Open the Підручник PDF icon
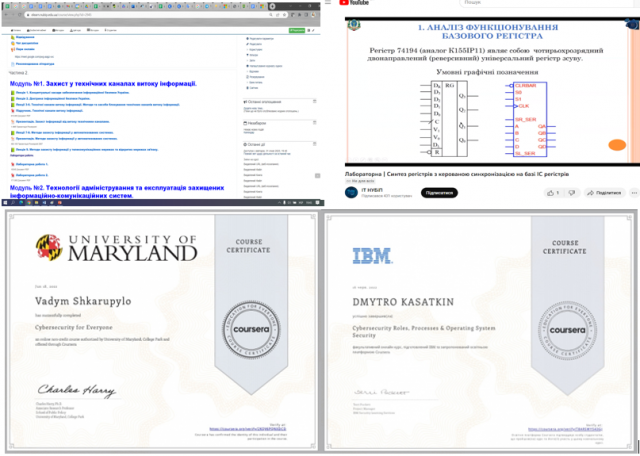Image resolution: width=640 pixels, height=456 pixels. click(13, 111)
